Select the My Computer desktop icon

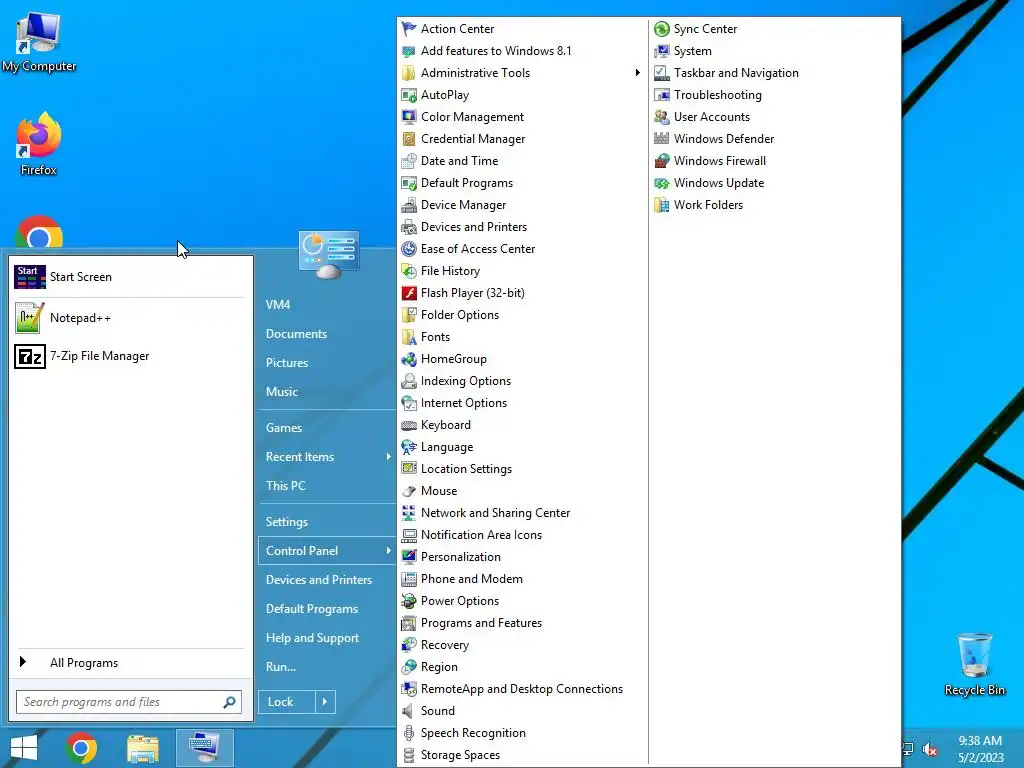click(39, 41)
